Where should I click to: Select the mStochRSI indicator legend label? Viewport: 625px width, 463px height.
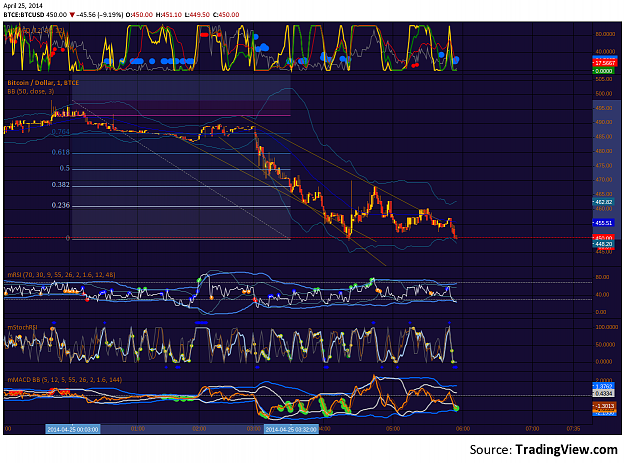23,327
